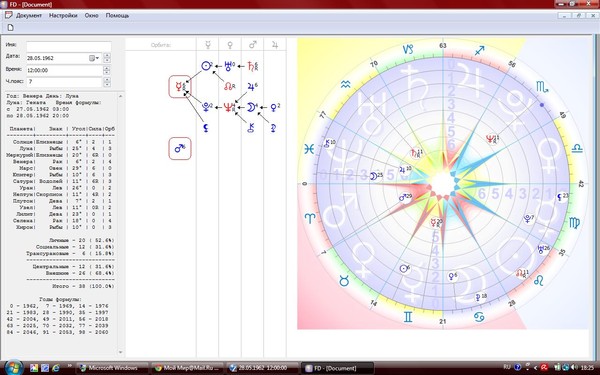Click the info panel scrollbar down arrow

(x=120, y=352)
